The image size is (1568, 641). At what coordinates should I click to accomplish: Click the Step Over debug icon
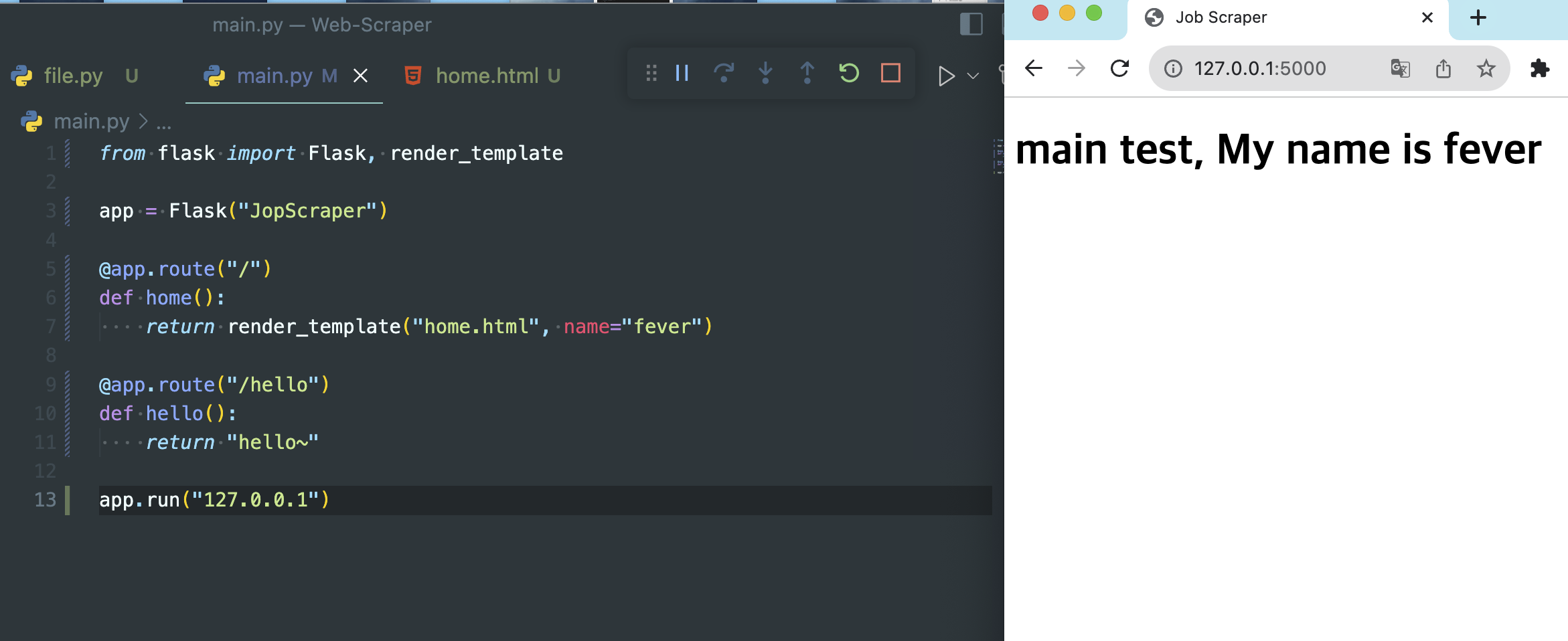tap(724, 73)
